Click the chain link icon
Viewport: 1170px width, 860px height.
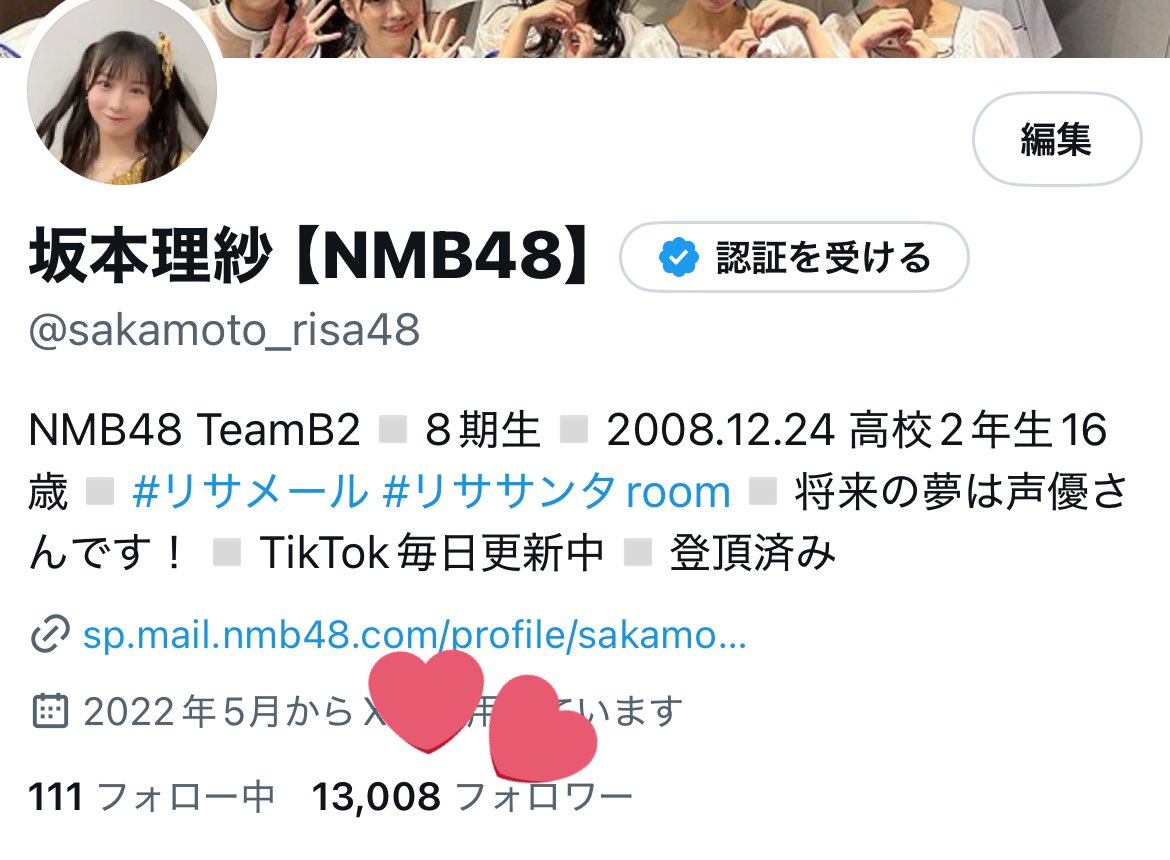(x=50, y=635)
